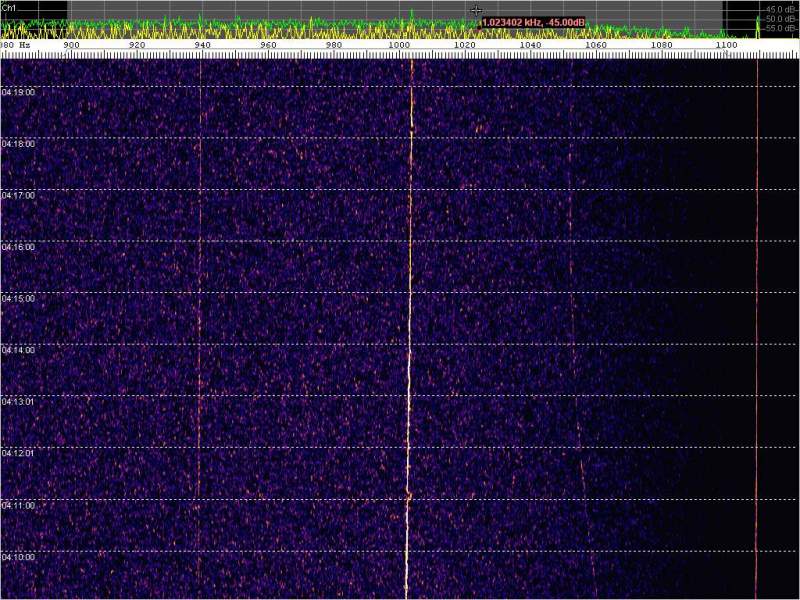Select the 04:15:00 time marker

click(x=18, y=299)
